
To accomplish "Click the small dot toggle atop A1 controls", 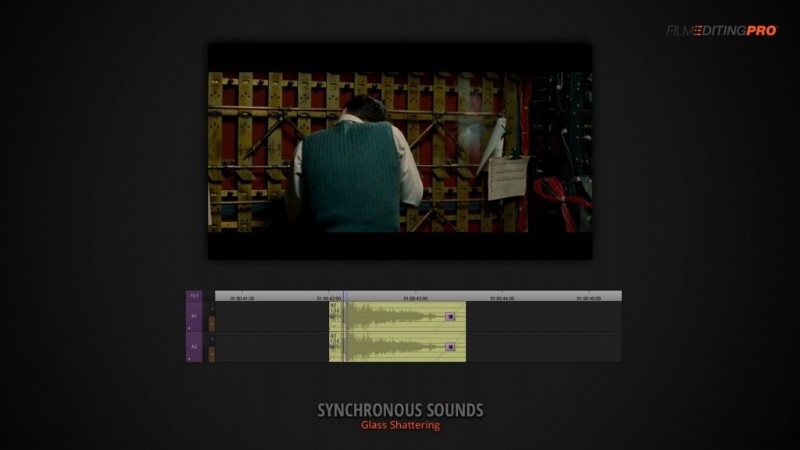I will (212, 309).
